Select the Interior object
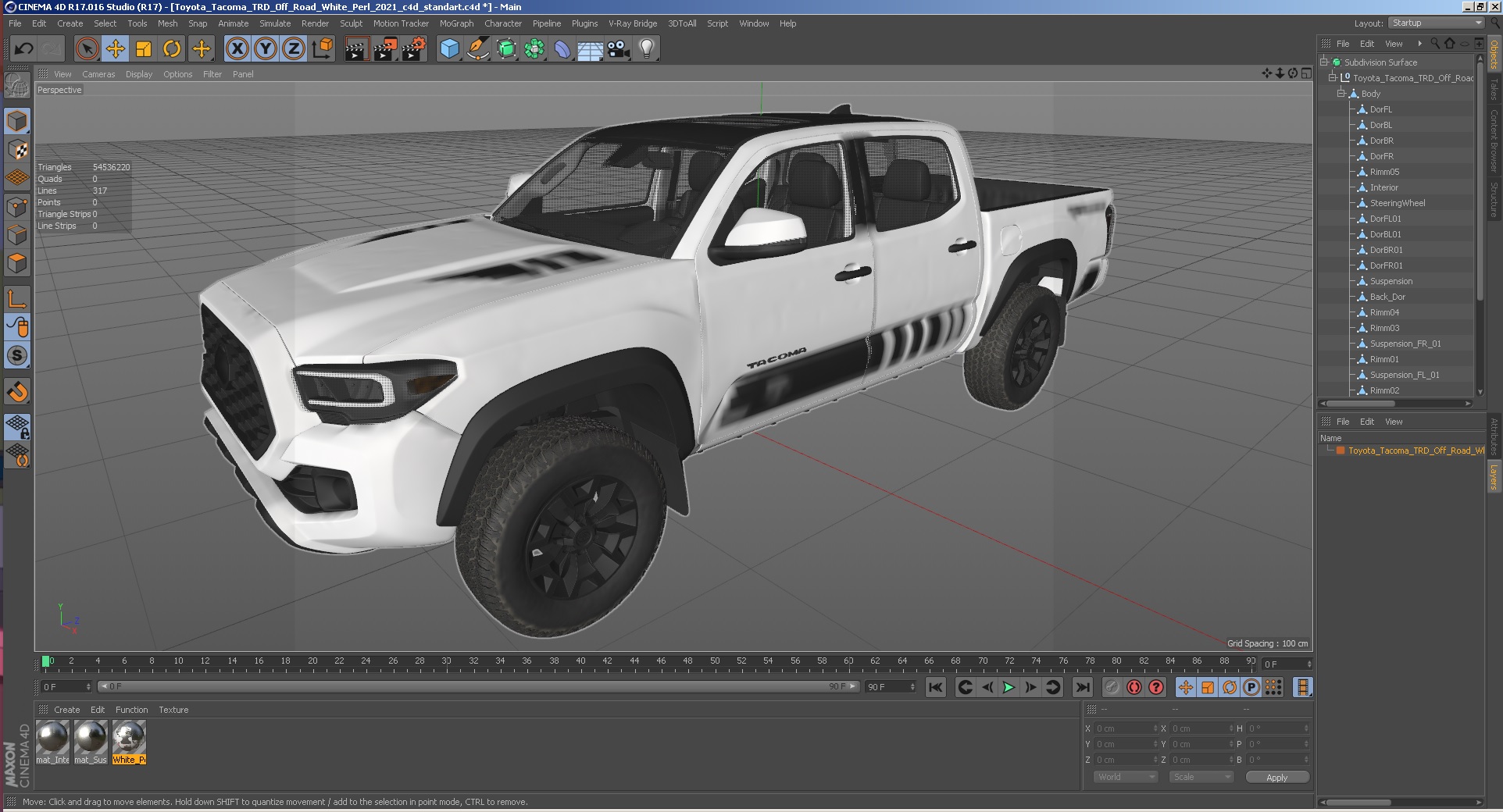This screenshot has height=812, width=1503. (1383, 187)
